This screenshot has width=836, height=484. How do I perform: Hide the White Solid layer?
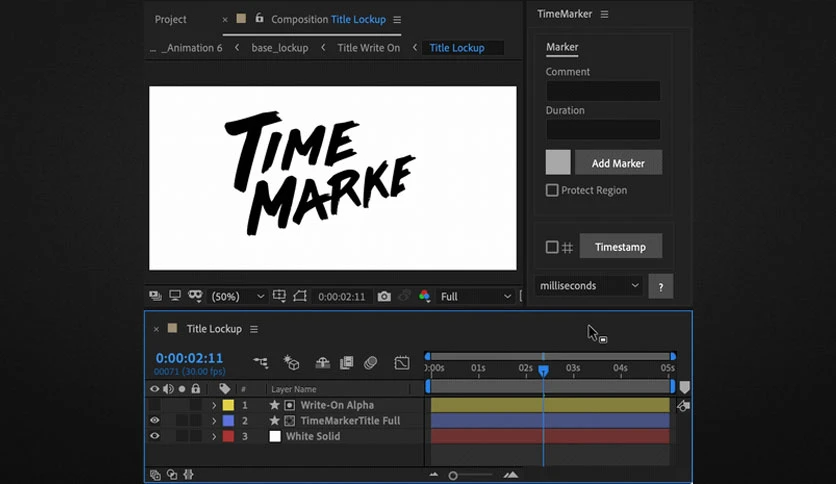155,436
